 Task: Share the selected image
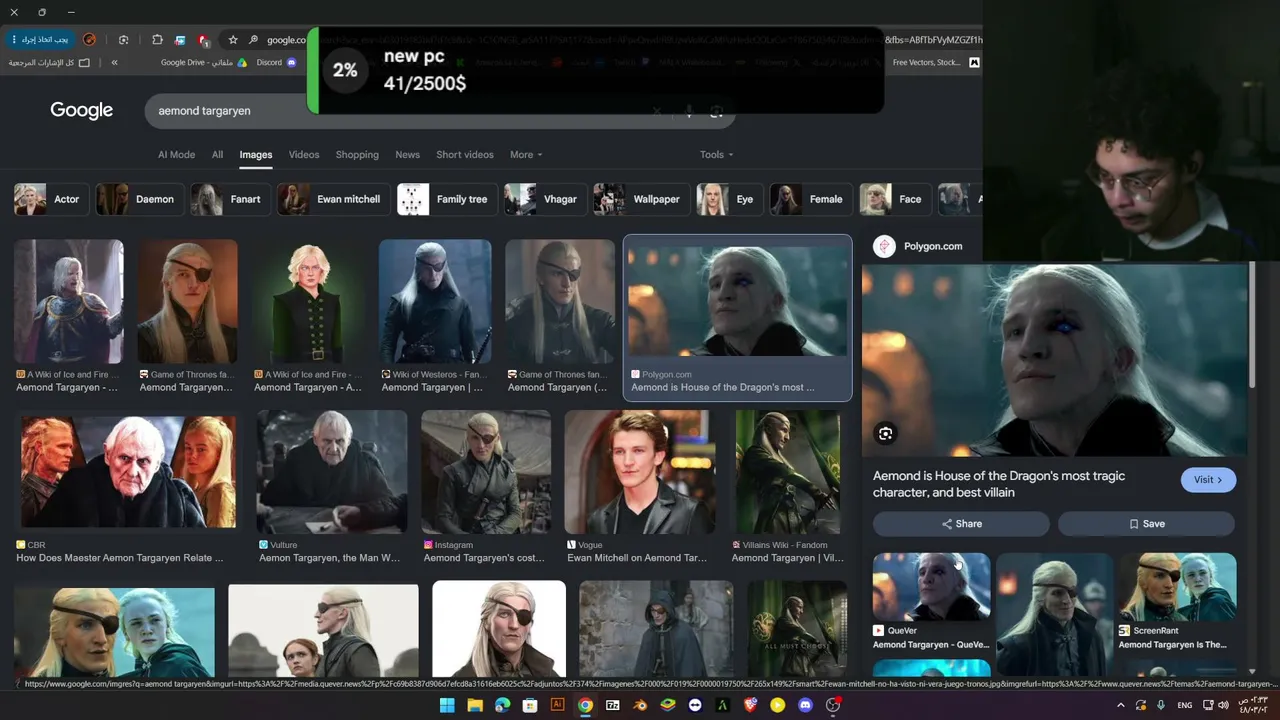(961, 524)
